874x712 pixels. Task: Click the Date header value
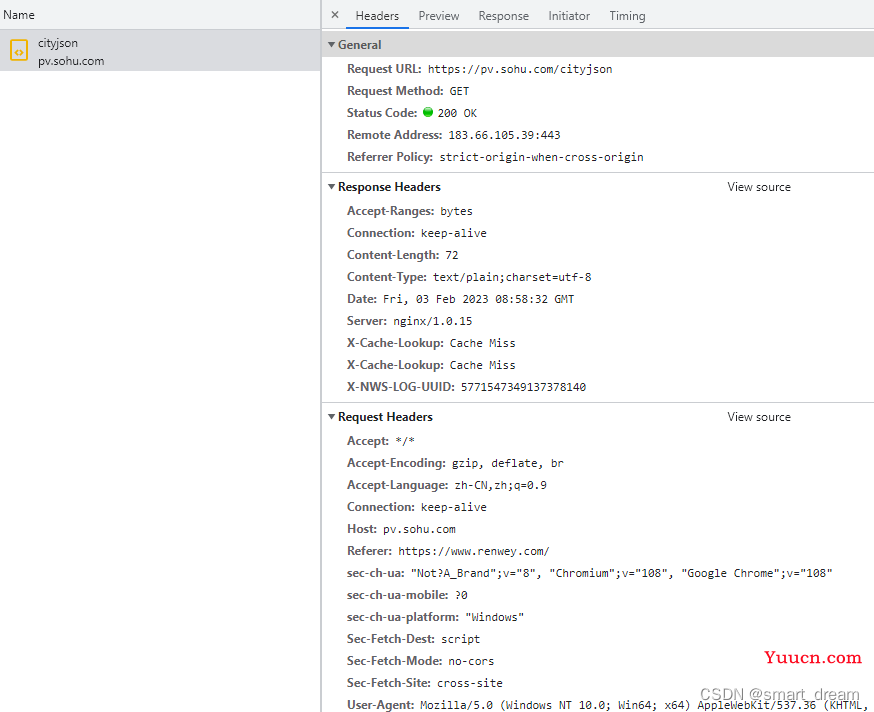(479, 299)
